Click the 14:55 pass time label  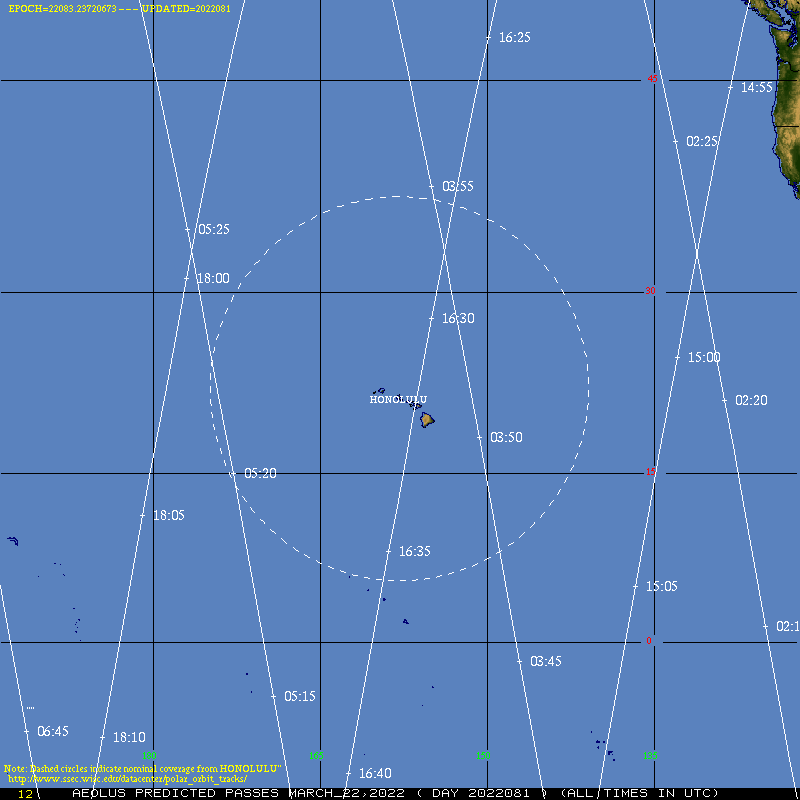point(757,87)
